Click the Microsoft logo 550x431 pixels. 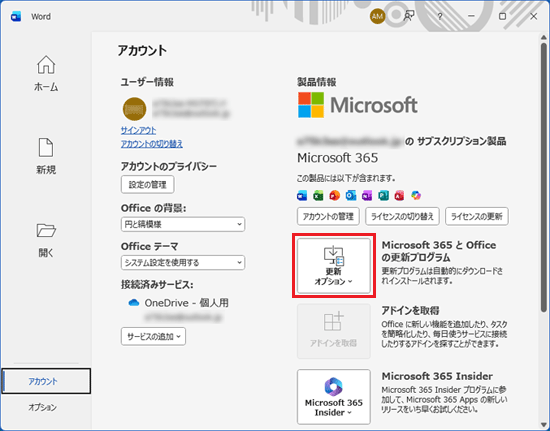click(358, 105)
